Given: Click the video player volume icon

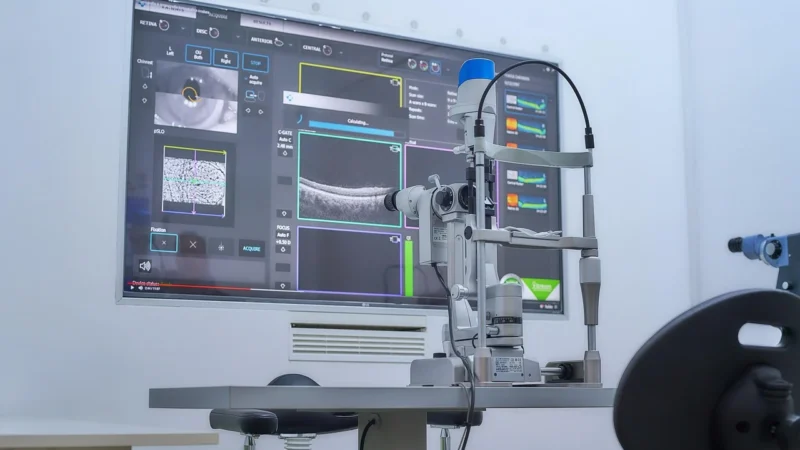Looking at the screenshot, I should (x=141, y=288).
